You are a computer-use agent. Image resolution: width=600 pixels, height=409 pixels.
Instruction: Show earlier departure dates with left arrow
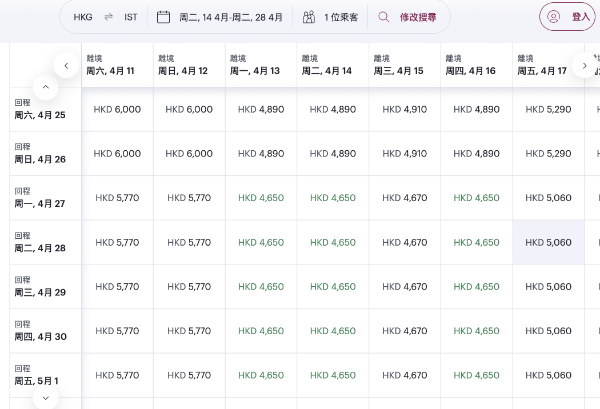pyautogui.click(x=66, y=66)
